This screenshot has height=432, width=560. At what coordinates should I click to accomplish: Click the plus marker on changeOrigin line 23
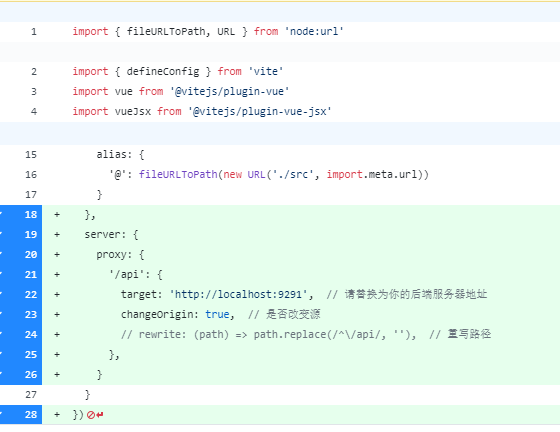coord(57,315)
